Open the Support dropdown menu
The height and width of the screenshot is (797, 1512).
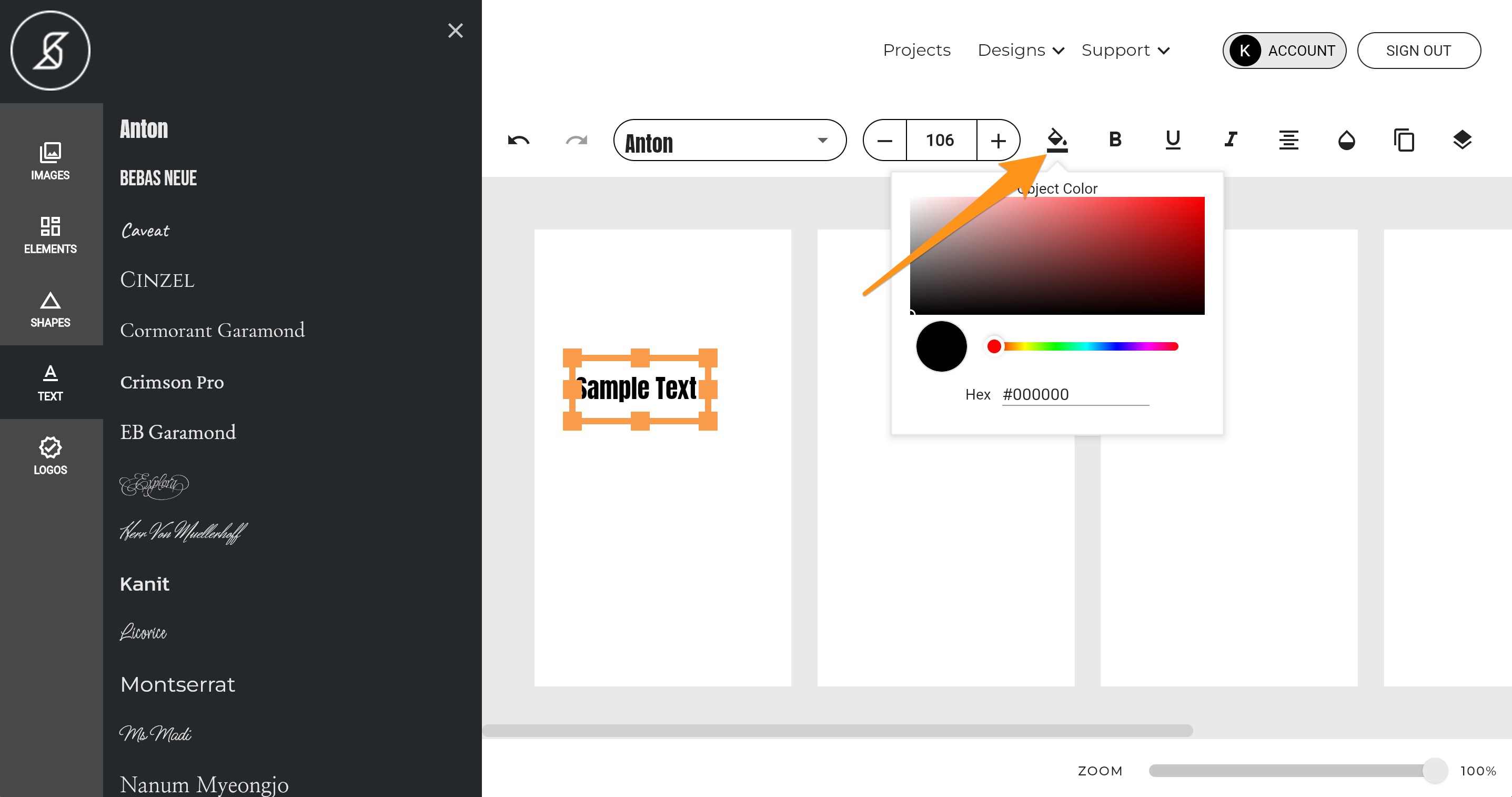(1125, 51)
